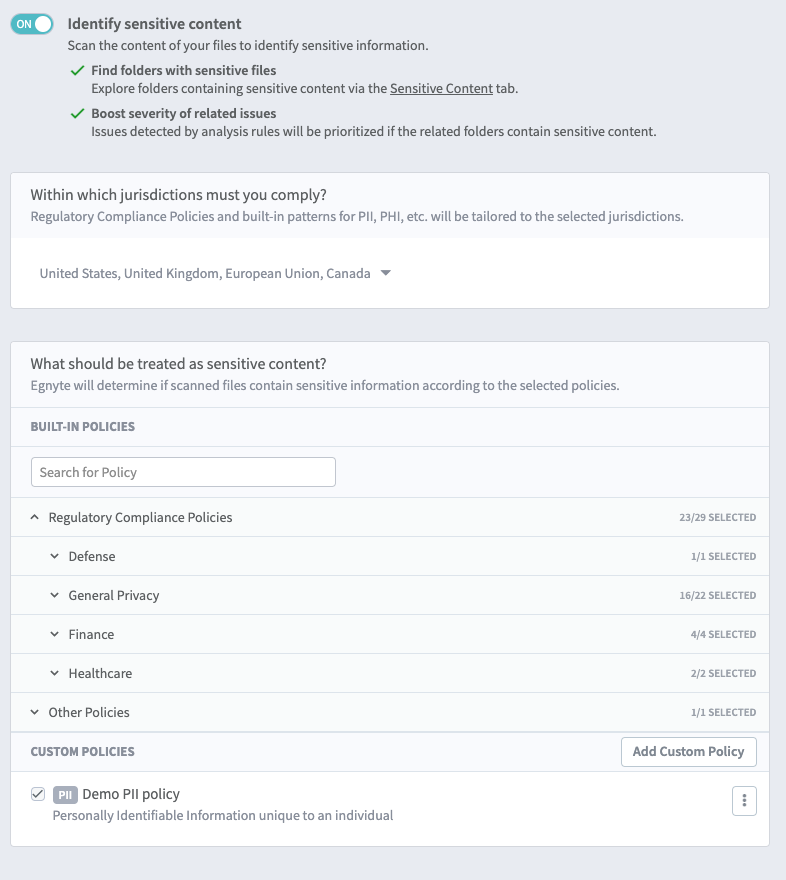Viewport: 786px width, 880px height.
Task: Uncheck the Demo PII policy checkbox
Action: coord(38,794)
